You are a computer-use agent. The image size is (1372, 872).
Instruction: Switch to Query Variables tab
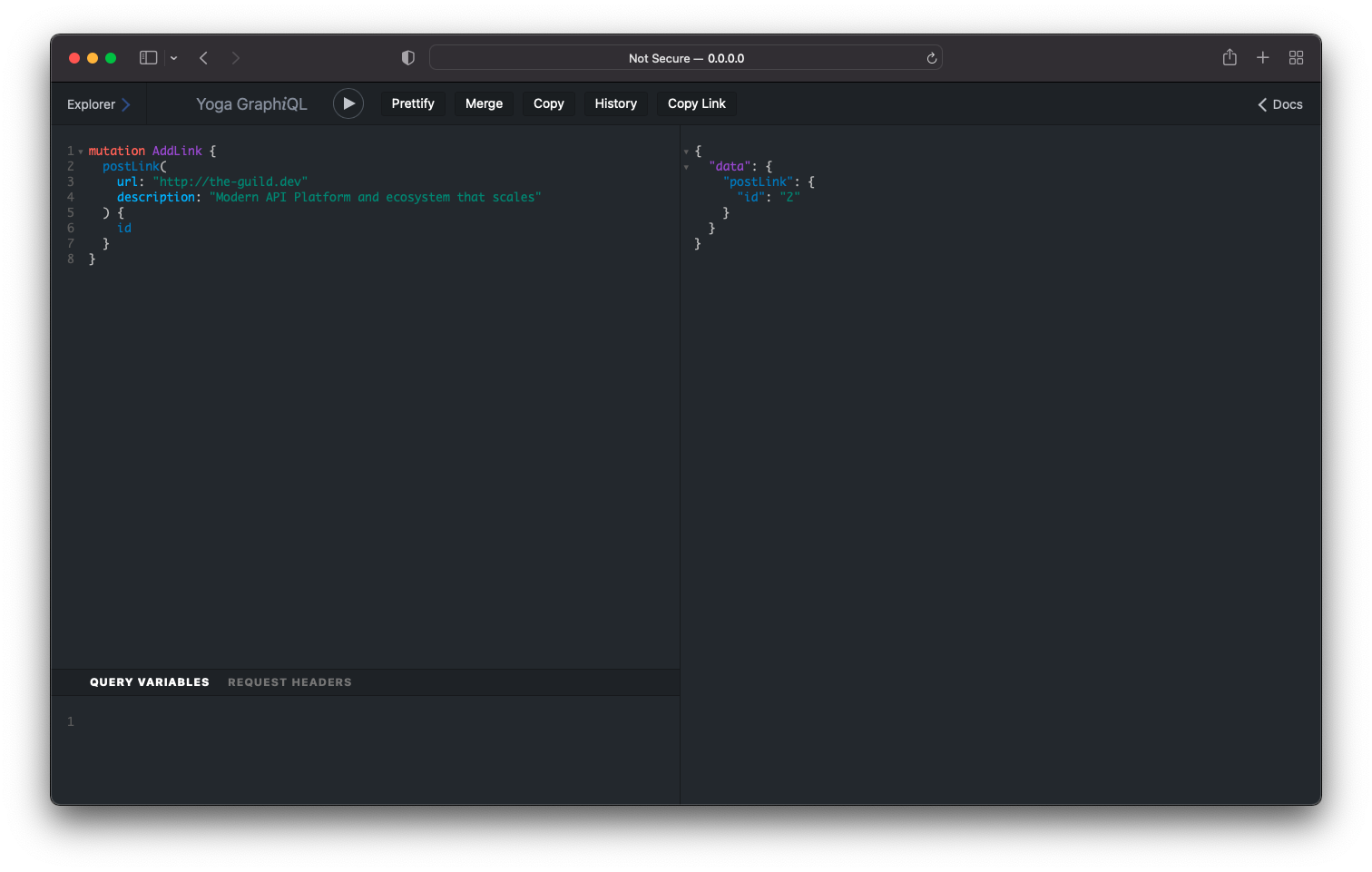point(150,682)
